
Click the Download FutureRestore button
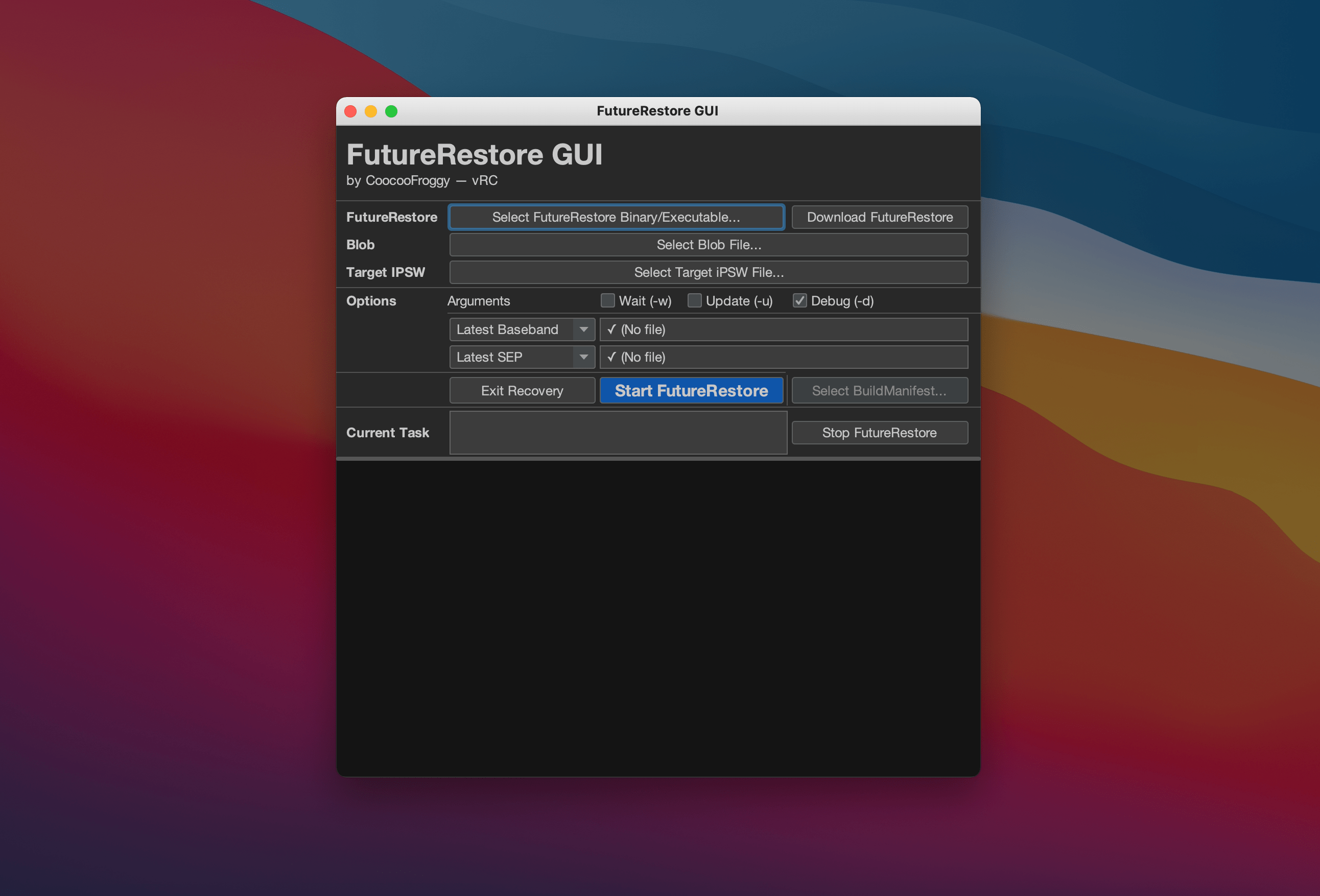pos(878,216)
